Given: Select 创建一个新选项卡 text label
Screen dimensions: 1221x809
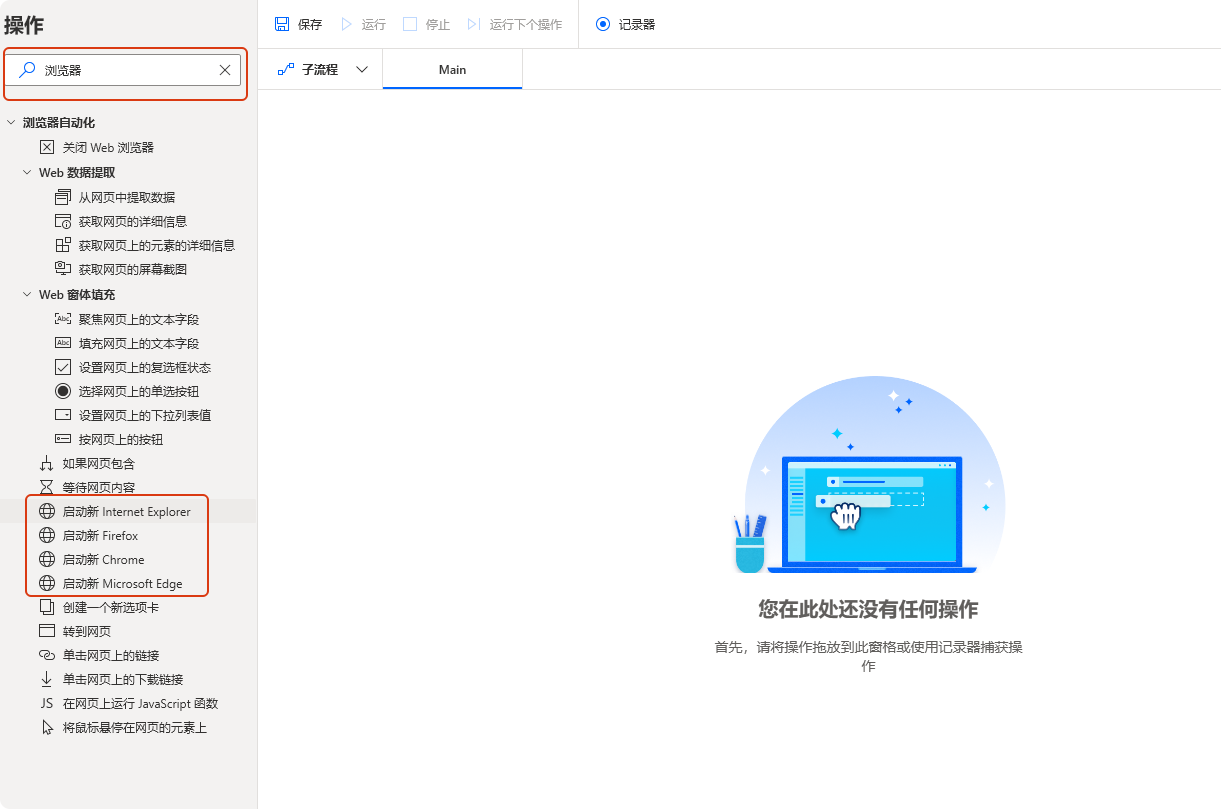Looking at the screenshot, I should coord(111,608).
